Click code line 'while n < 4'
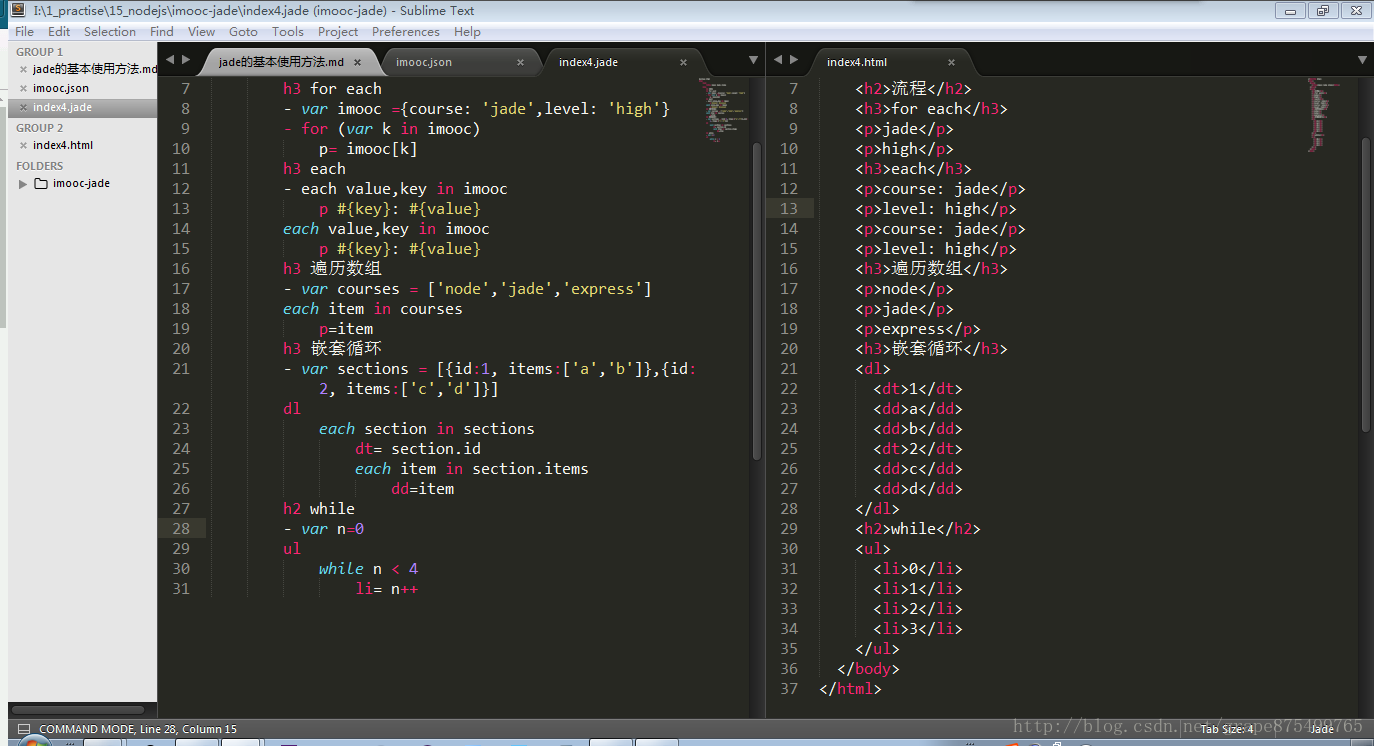Image resolution: width=1374 pixels, height=746 pixels. pos(368,569)
